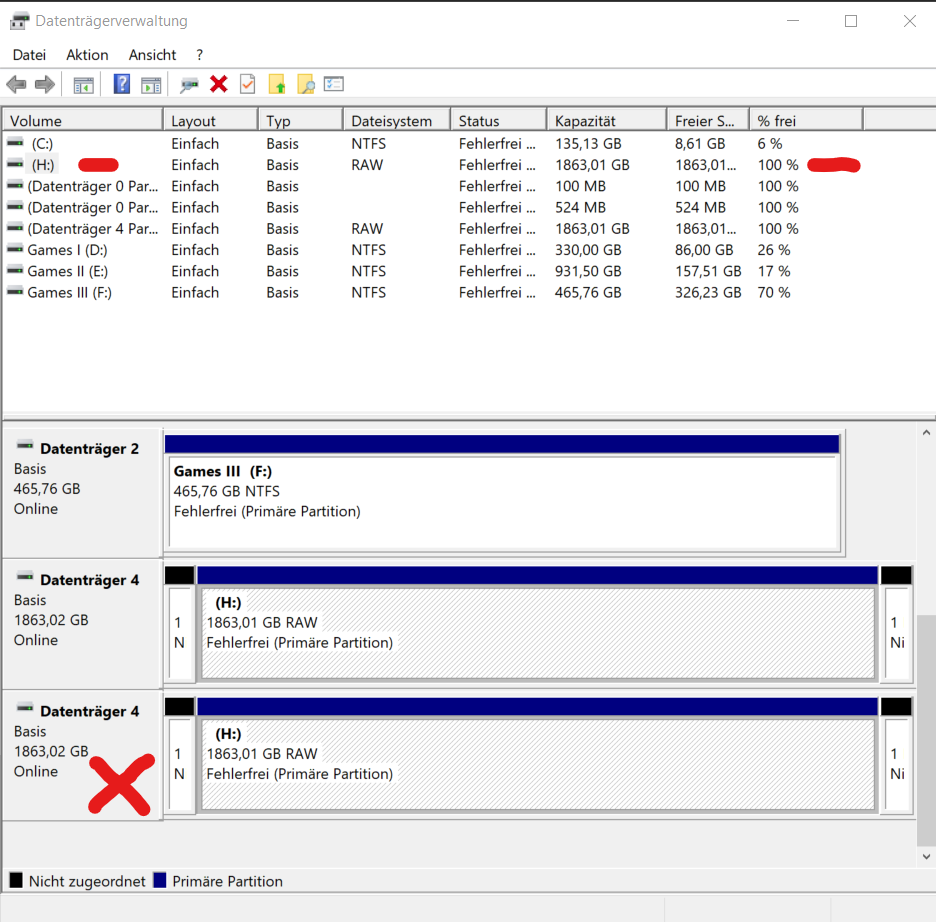Viewport: 936px width, 922px height.
Task: Open the Aktion menu
Action: pyautogui.click(x=87, y=55)
